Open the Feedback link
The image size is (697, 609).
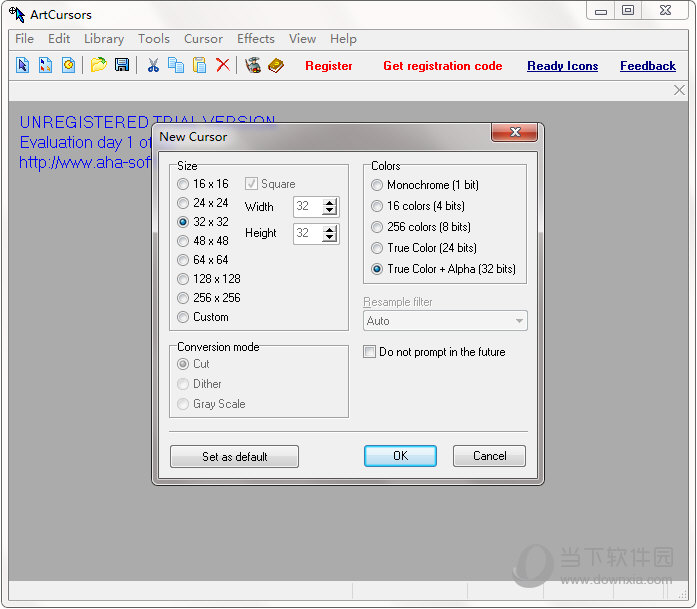pyautogui.click(x=648, y=66)
